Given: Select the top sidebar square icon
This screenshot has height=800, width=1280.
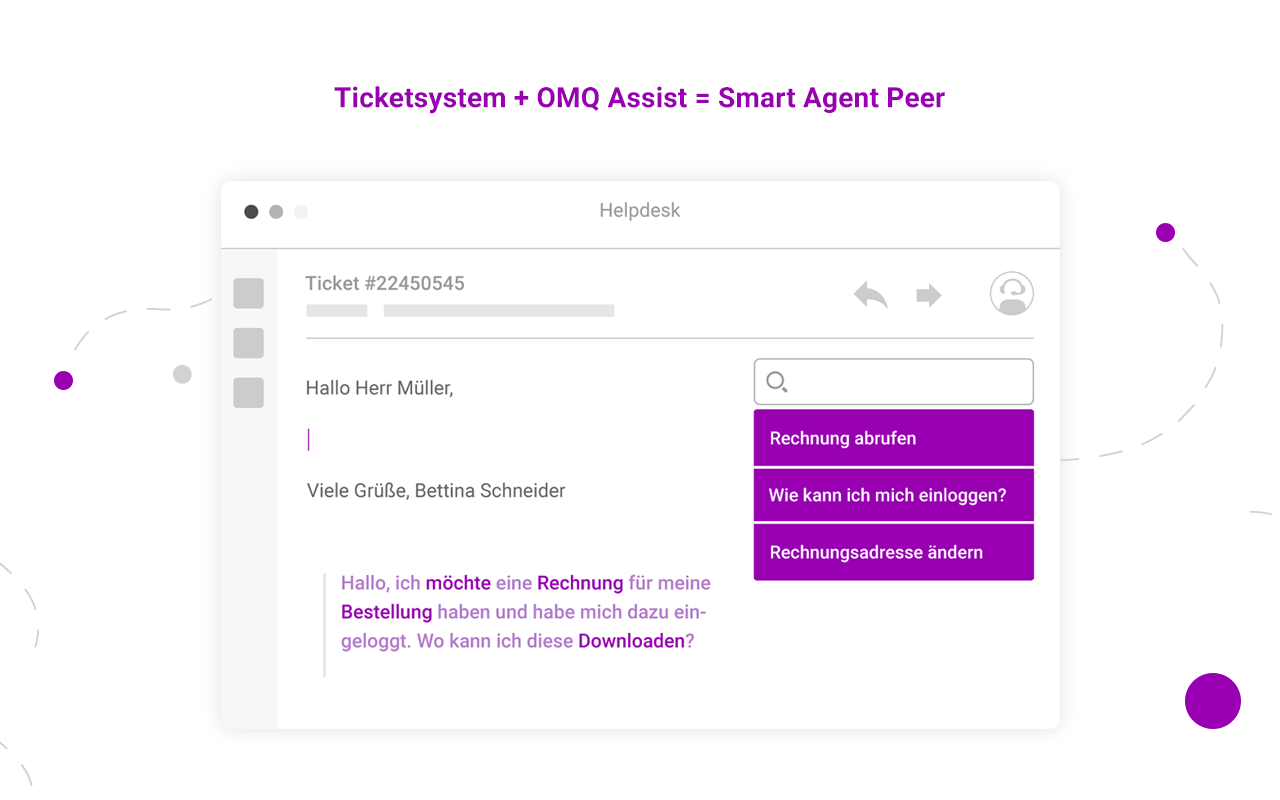Looking at the screenshot, I should [248, 293].
